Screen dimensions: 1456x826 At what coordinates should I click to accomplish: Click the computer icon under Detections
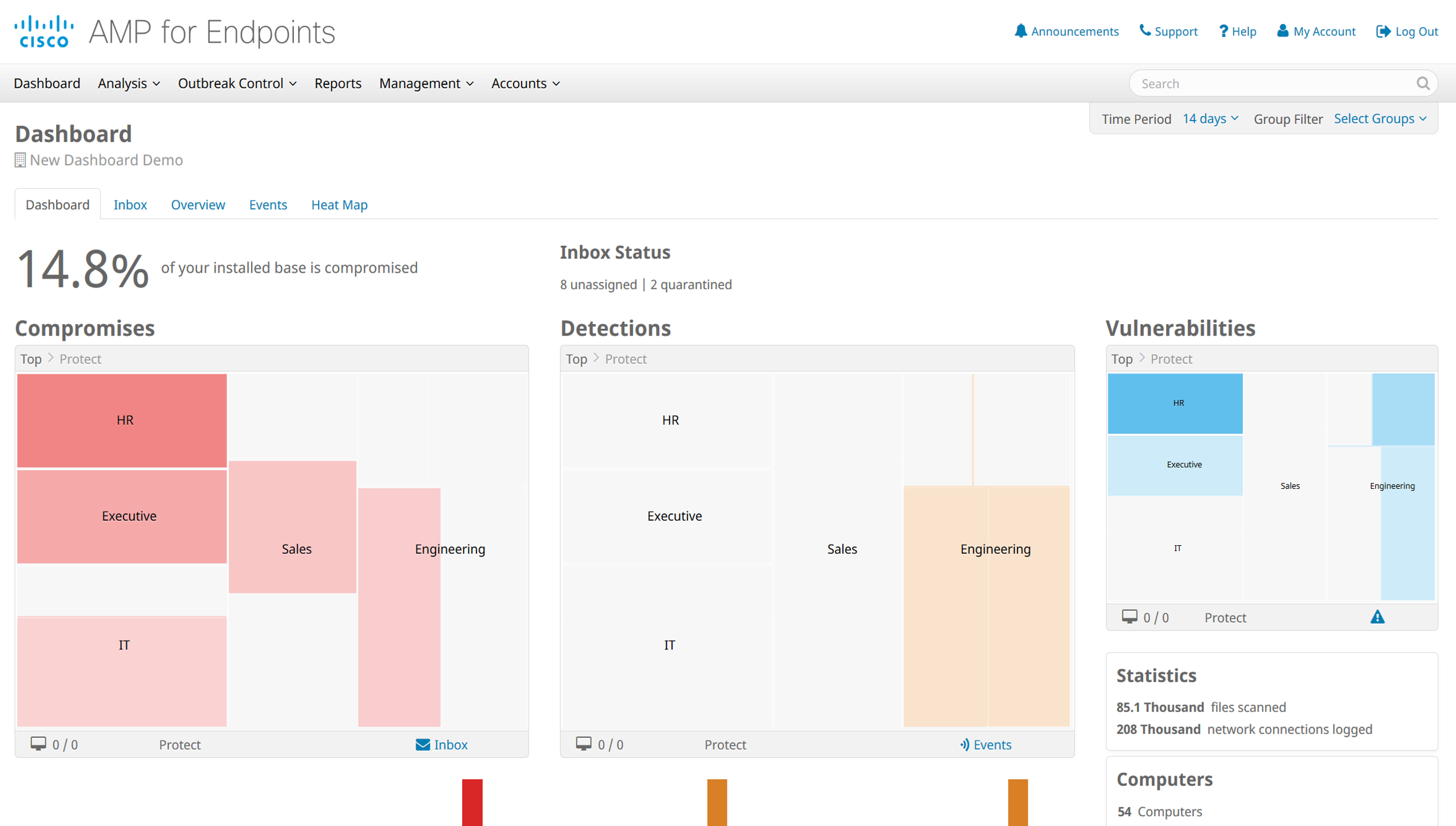[x=584, y=744]
